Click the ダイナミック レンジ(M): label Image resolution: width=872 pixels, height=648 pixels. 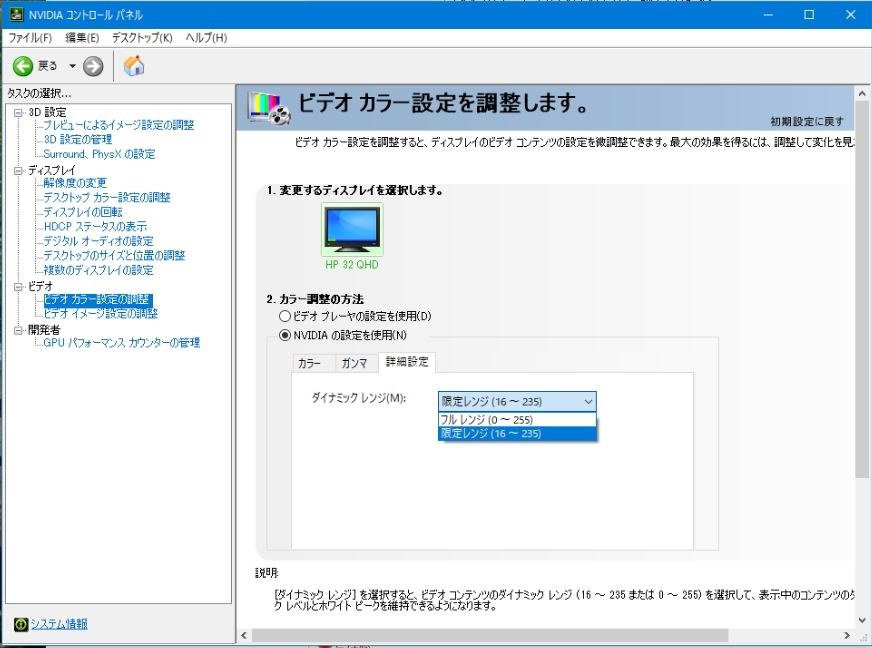pos(359,398)
